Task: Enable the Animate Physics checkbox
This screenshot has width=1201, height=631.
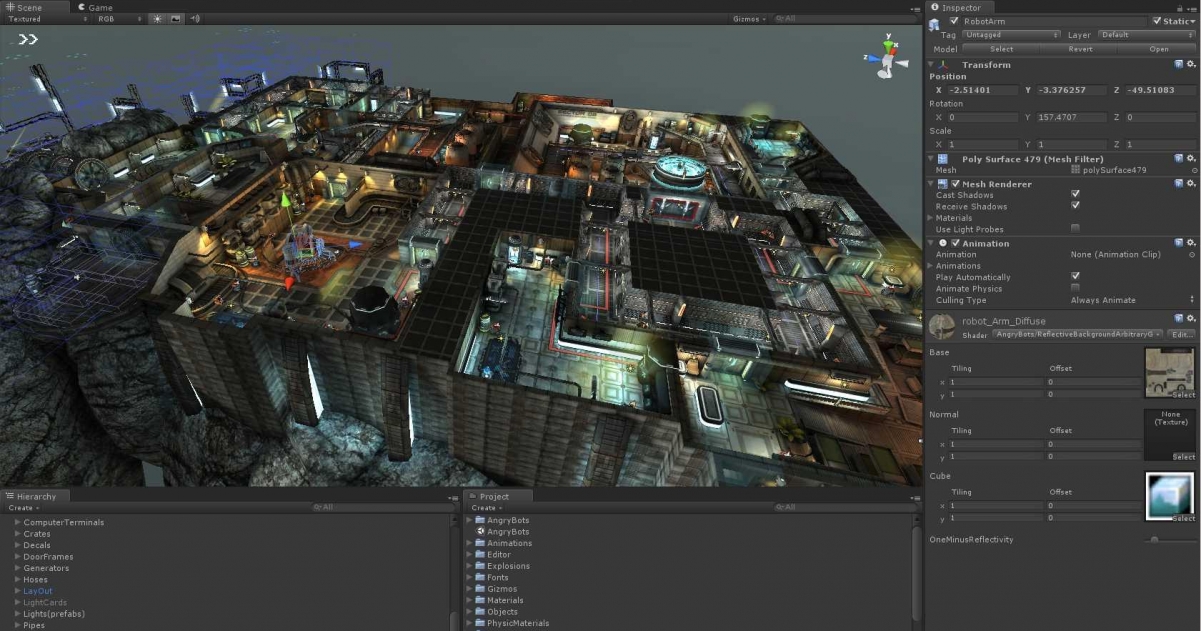Action: [1075, 288]
